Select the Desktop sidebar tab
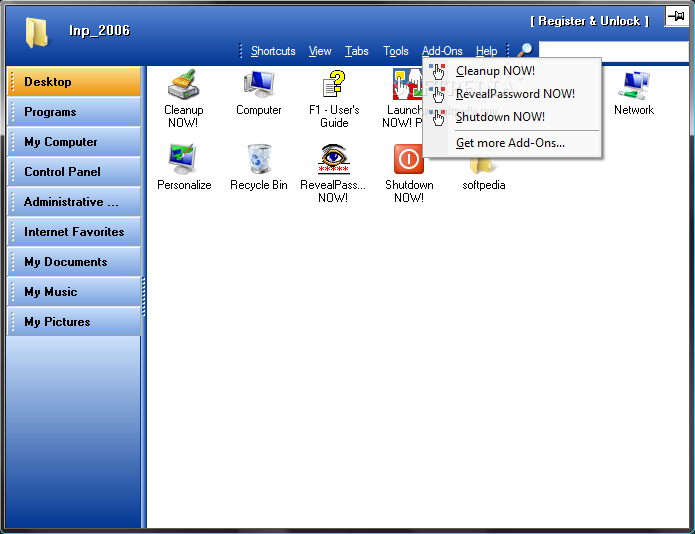 [x=74, y=82]
